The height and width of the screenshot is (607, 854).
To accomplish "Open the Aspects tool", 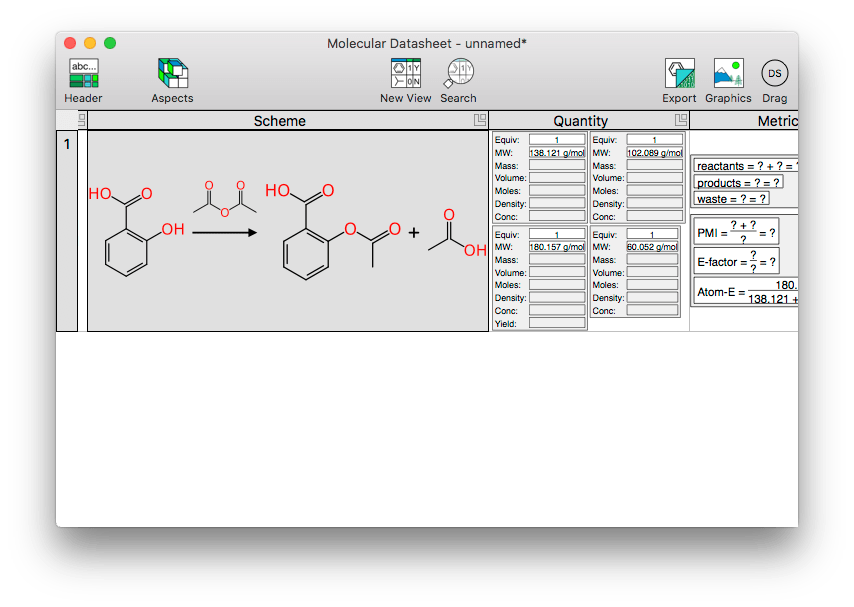I will 172,74.
